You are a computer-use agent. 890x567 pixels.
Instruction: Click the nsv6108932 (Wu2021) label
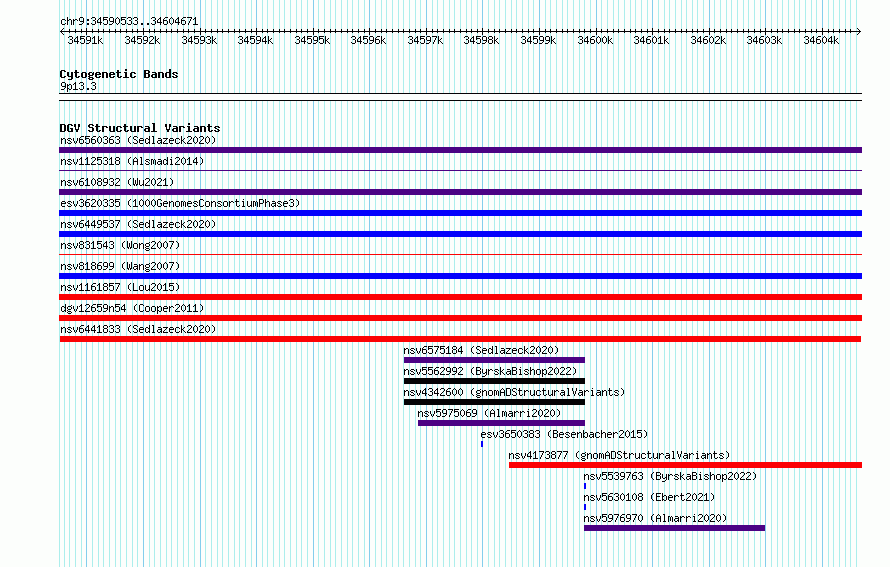[x=117, y=182]
